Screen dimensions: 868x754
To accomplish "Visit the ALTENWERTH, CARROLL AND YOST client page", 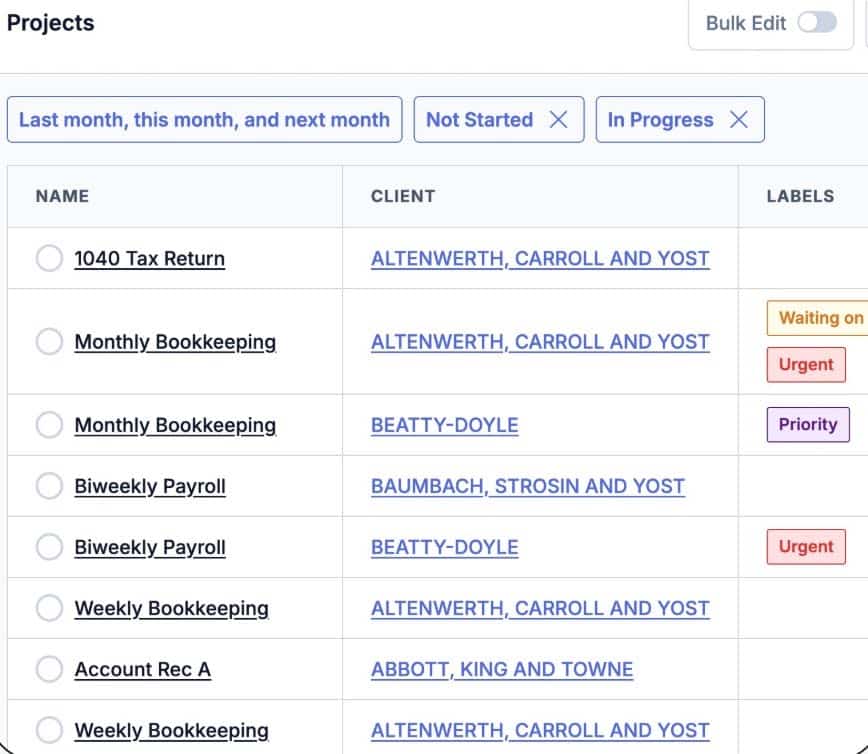I will (541, 258).
